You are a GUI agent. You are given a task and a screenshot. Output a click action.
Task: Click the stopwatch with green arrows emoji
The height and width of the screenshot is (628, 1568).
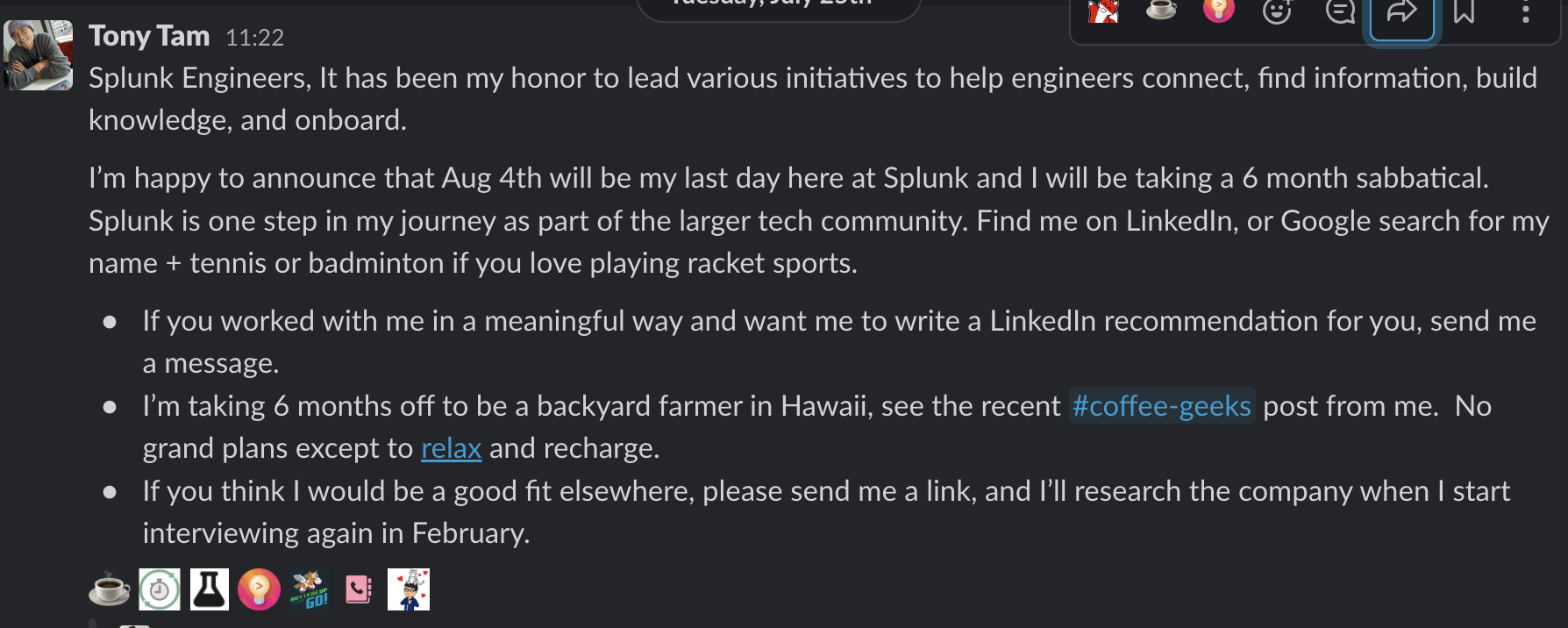[x=160, y=589]
